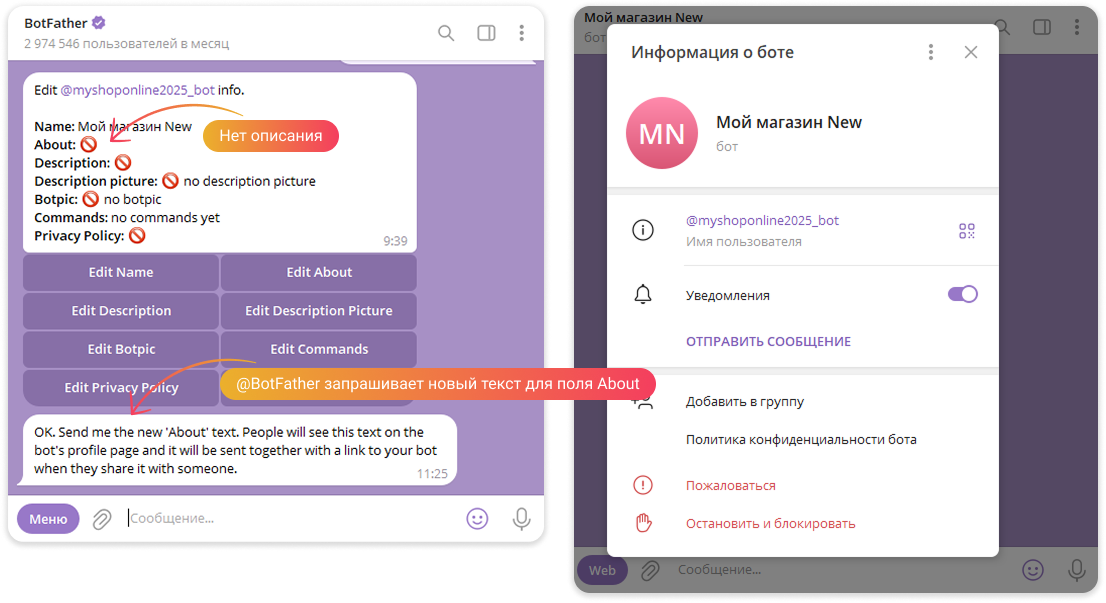Open the BotFather chat three-dot menu
The height and width of the screenshot is (603, 1106).
(522, 33)
